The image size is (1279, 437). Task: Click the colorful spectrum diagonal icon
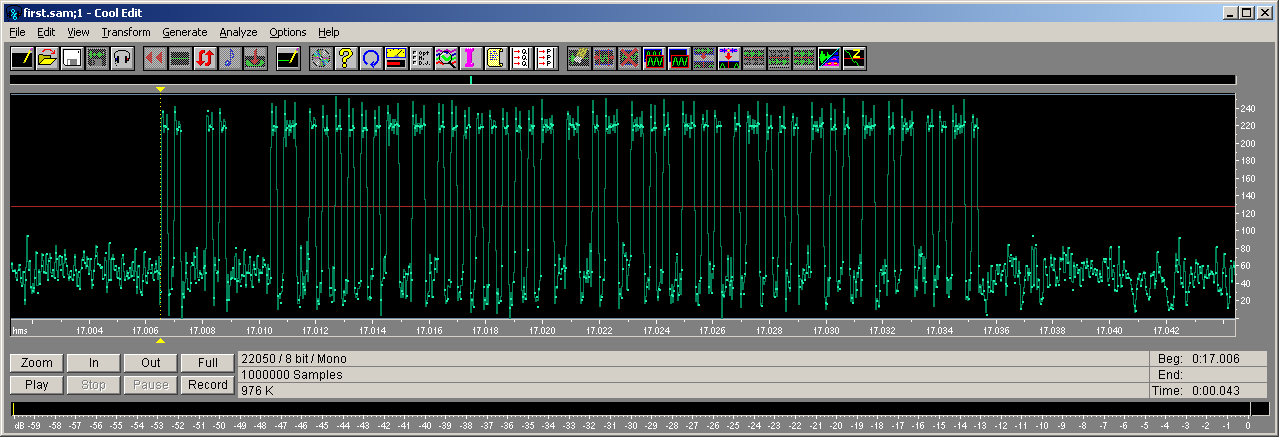click(x=829, y=58)
